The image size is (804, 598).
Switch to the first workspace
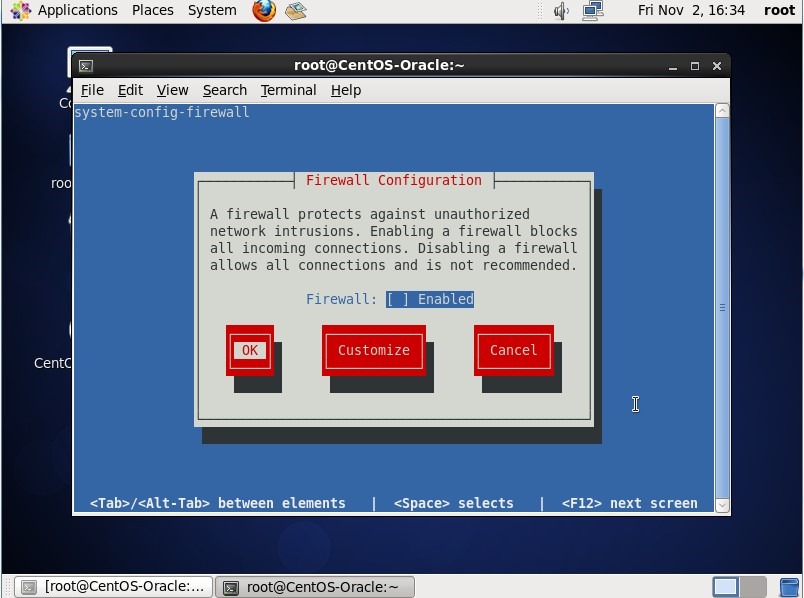[725, 587]
